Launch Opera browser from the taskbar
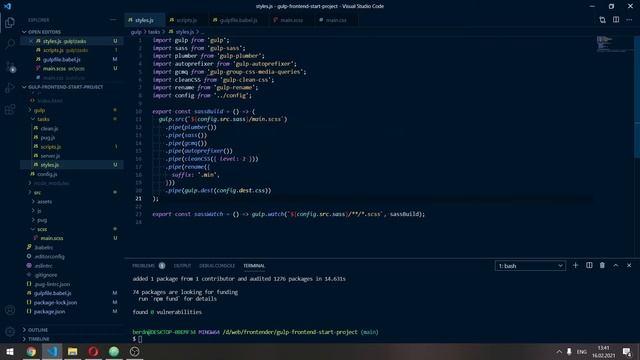This screenshot has height=360, width=640. pyautogui.click(x=93, y=351)
